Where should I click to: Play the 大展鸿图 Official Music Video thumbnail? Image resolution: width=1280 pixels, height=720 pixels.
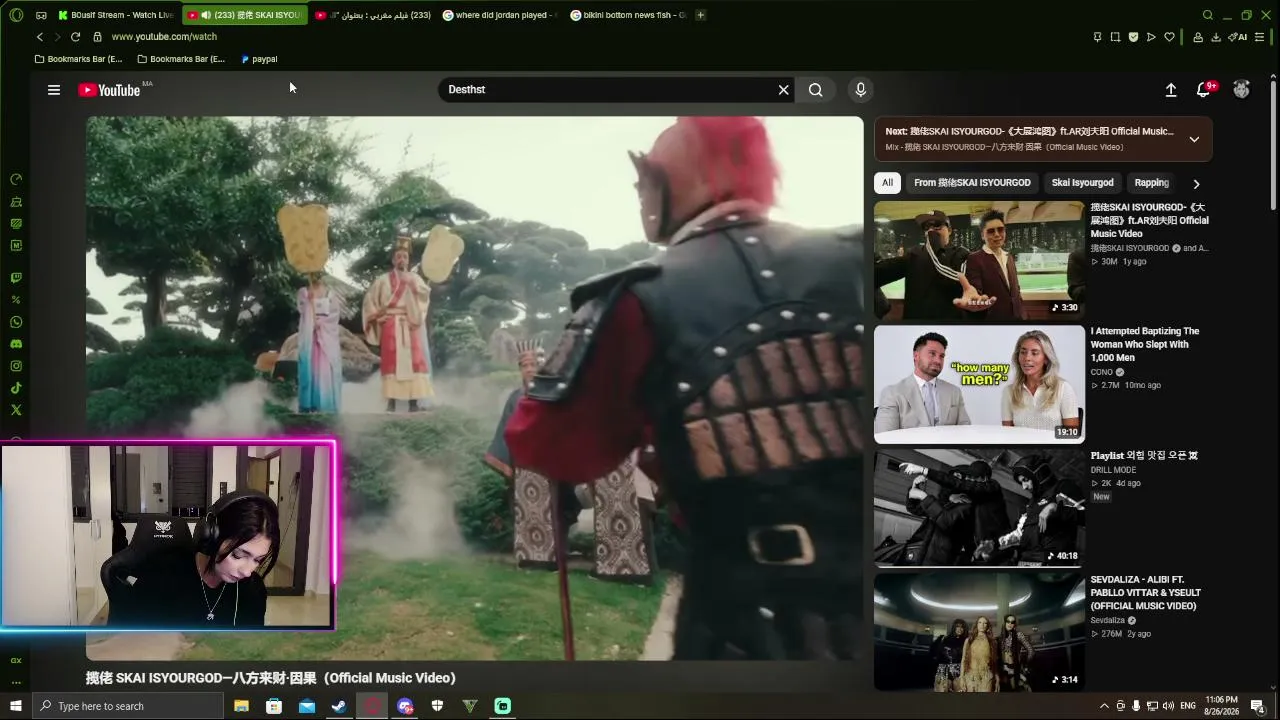[979, 260]
